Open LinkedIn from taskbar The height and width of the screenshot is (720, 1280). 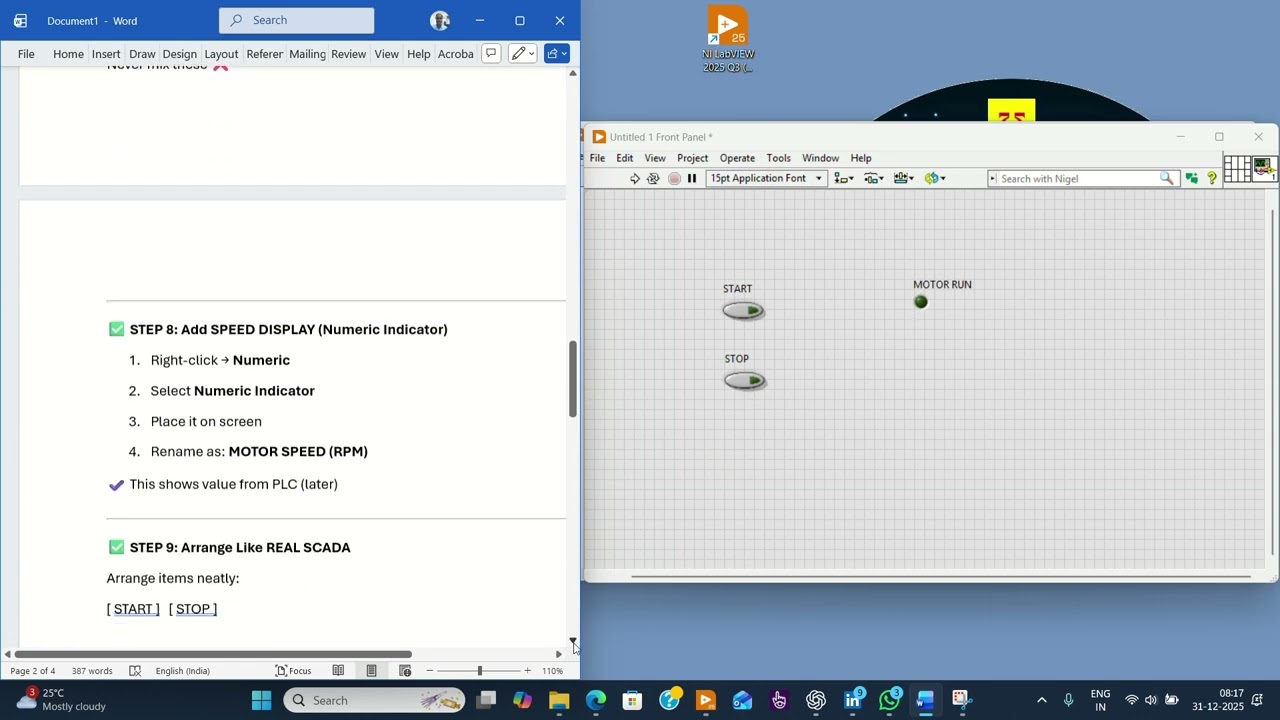tap(853, 700)
